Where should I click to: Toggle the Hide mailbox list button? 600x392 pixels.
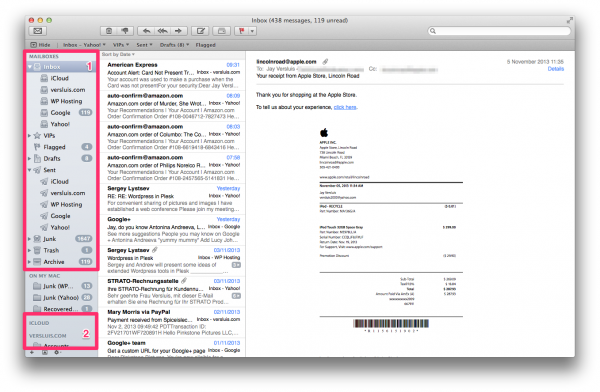click(40, 45)
